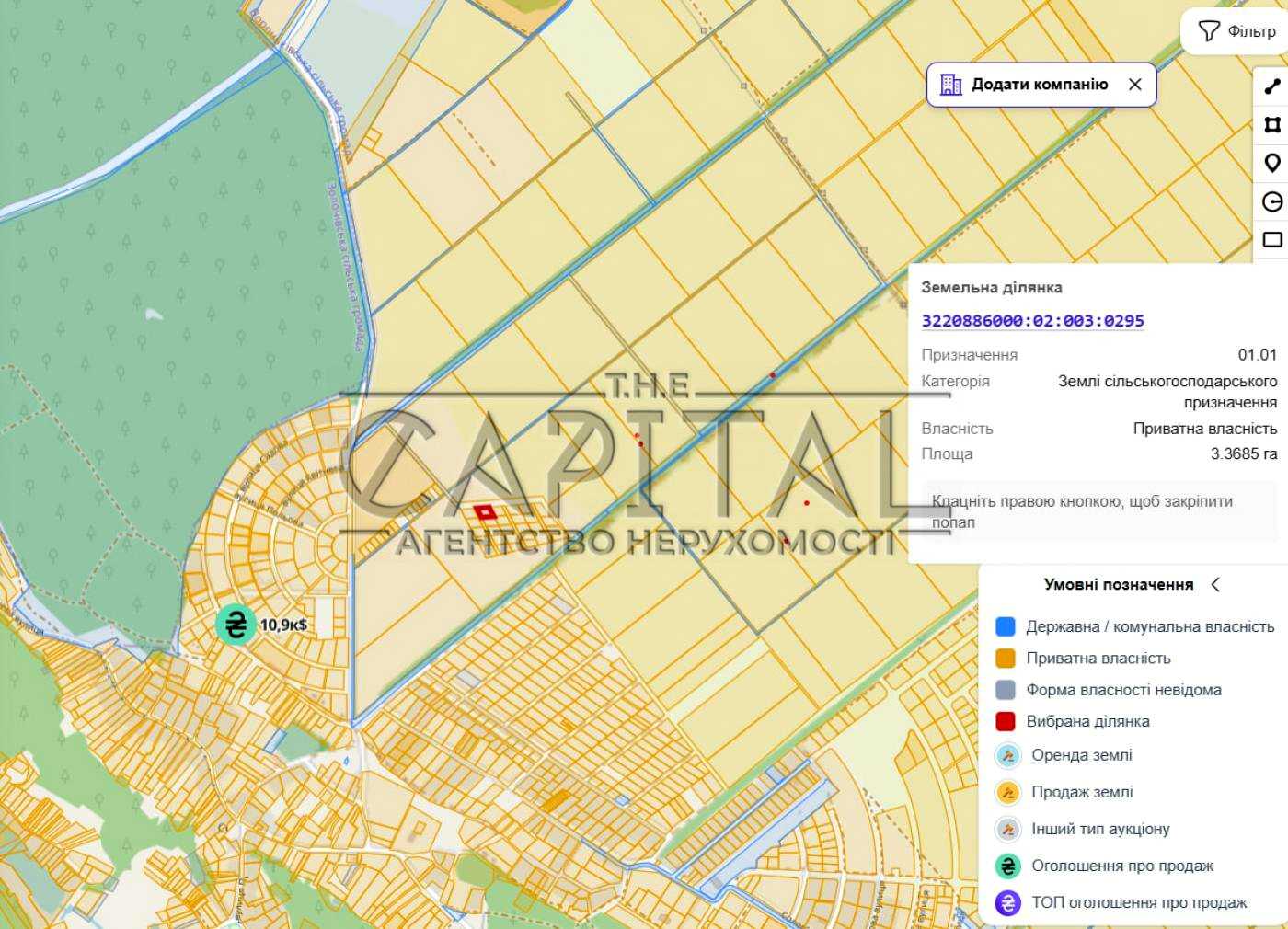Image resolution: width=1288 pixels, height=929 pixels.
Task: Click the Оренда землі legend label
Action: pyautogui.click(x=1082, y=755)
